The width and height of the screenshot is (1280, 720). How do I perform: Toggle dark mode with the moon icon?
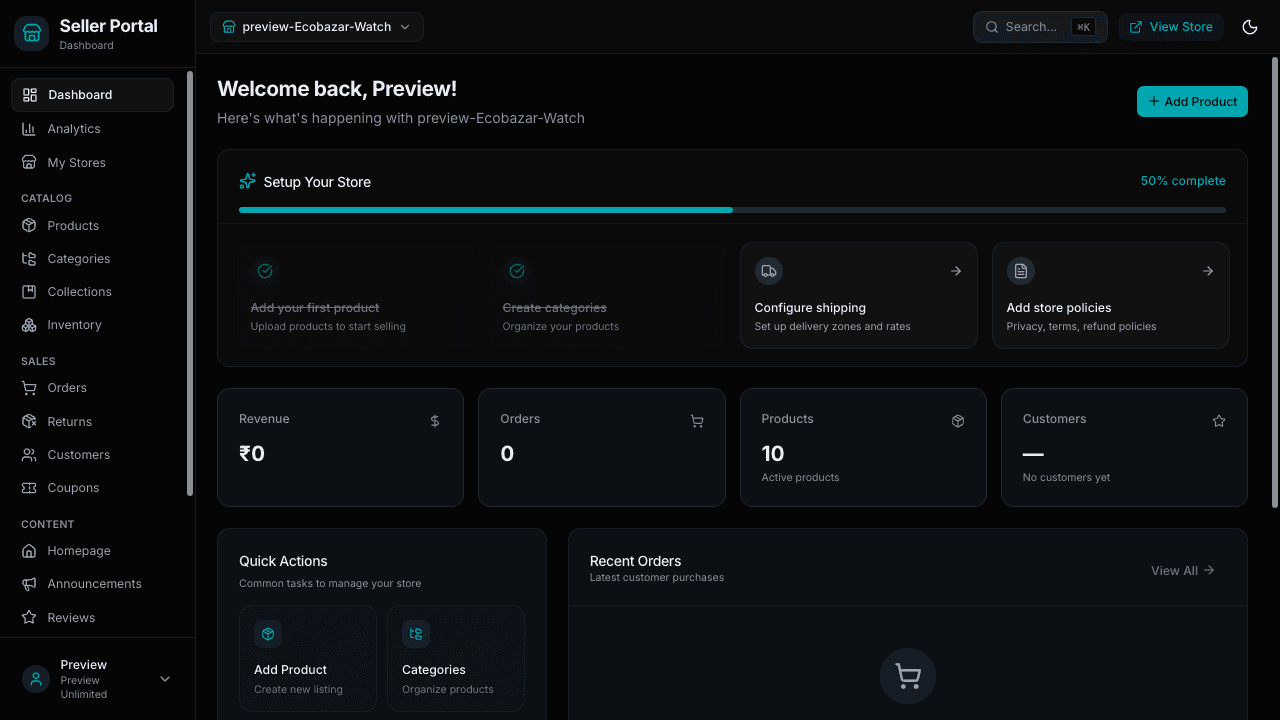(1249, 27)
